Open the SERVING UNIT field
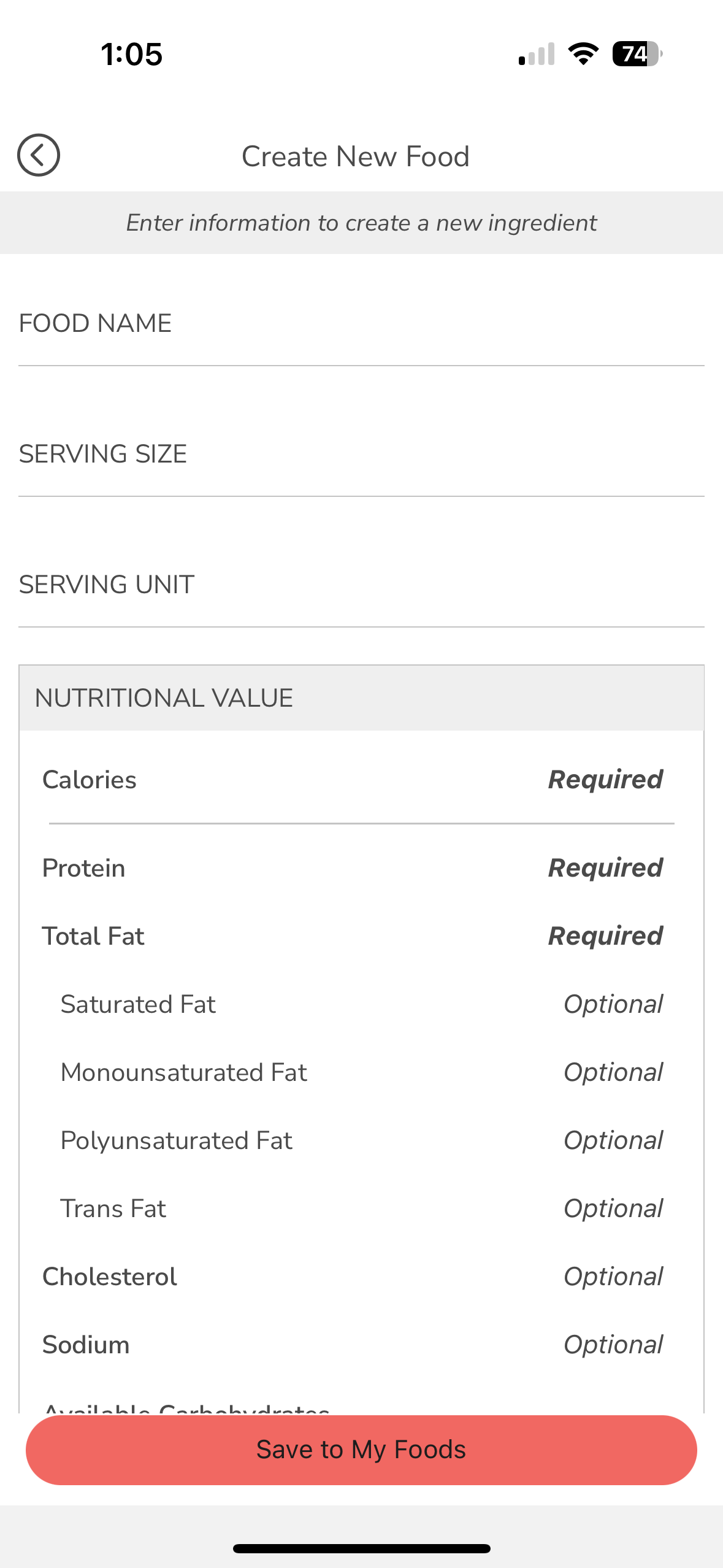The width and height of the screenshot is (723, 1568). (x=361, y=585)
